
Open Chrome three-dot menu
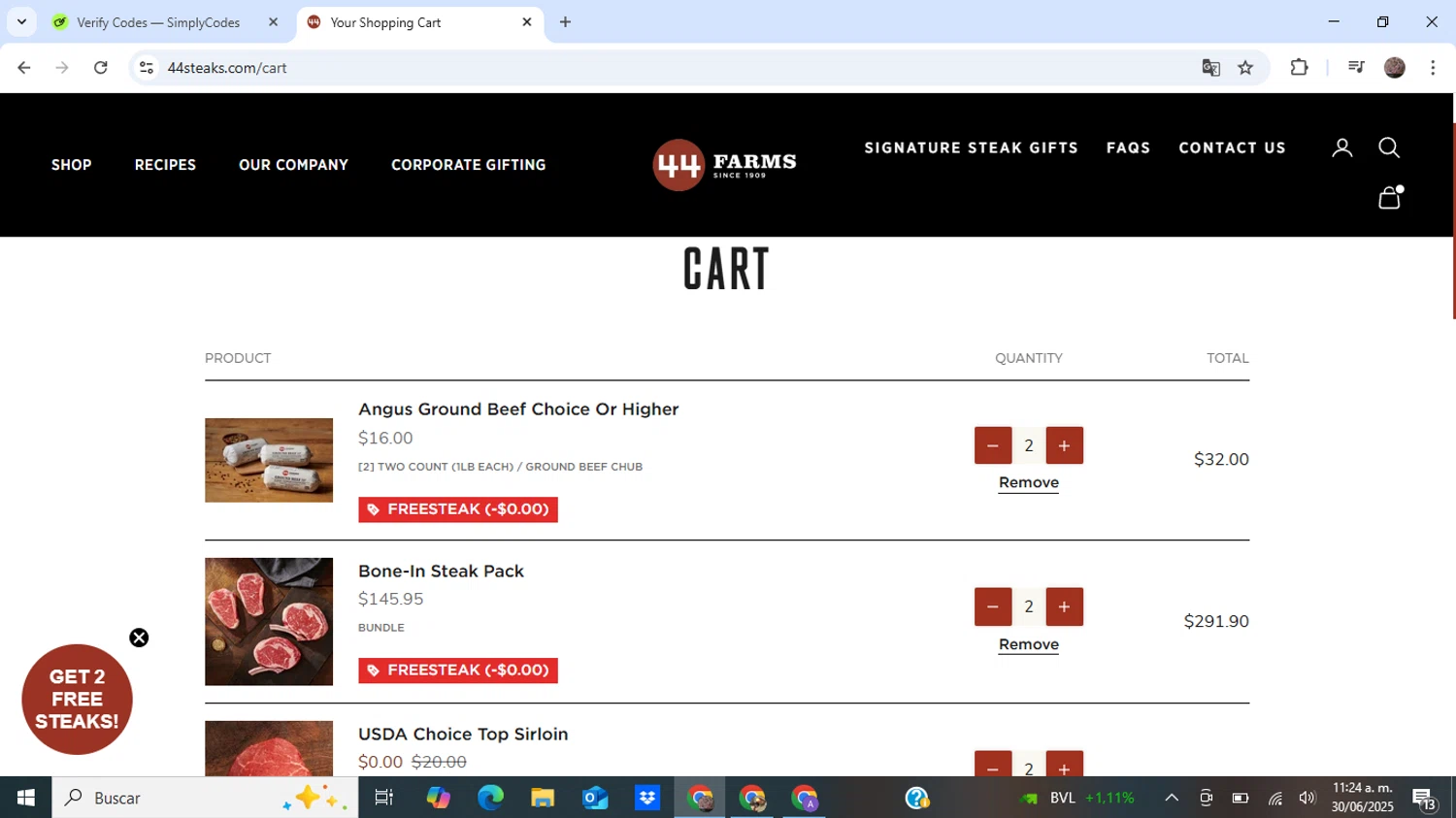pyautogui.click(x=1433, y=68)
